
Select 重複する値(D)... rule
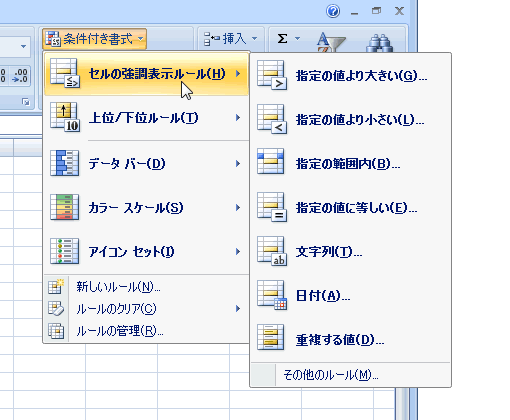click(x=350, y=340)
